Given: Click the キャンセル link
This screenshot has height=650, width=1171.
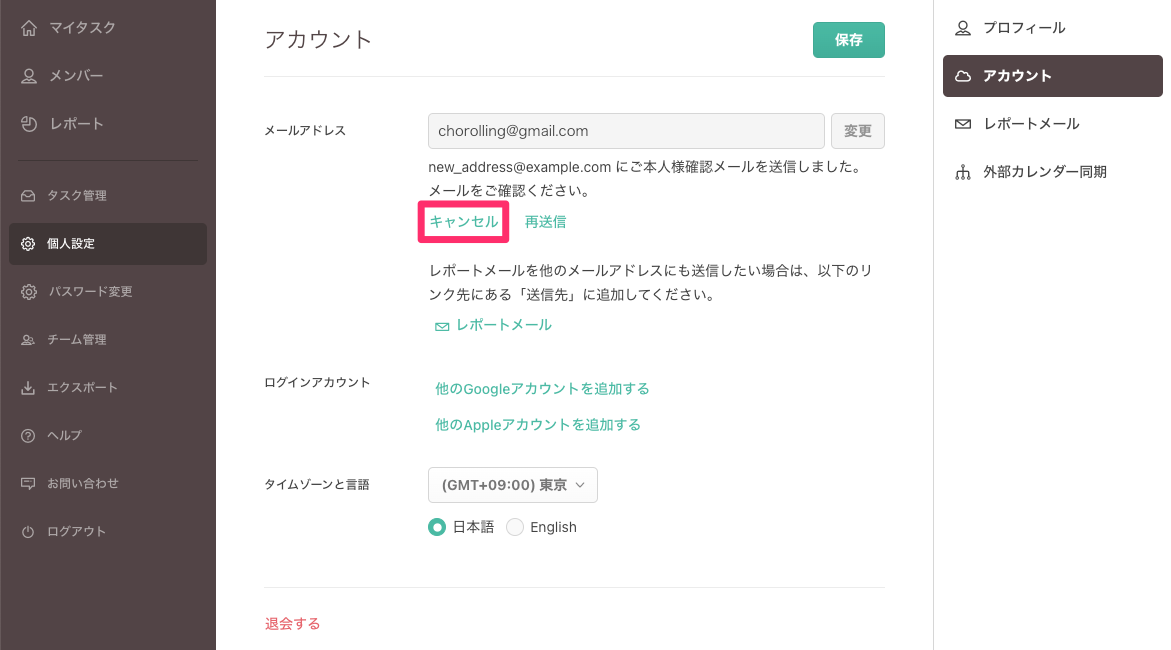Looking at the screenshot, I should click(463, 222).
